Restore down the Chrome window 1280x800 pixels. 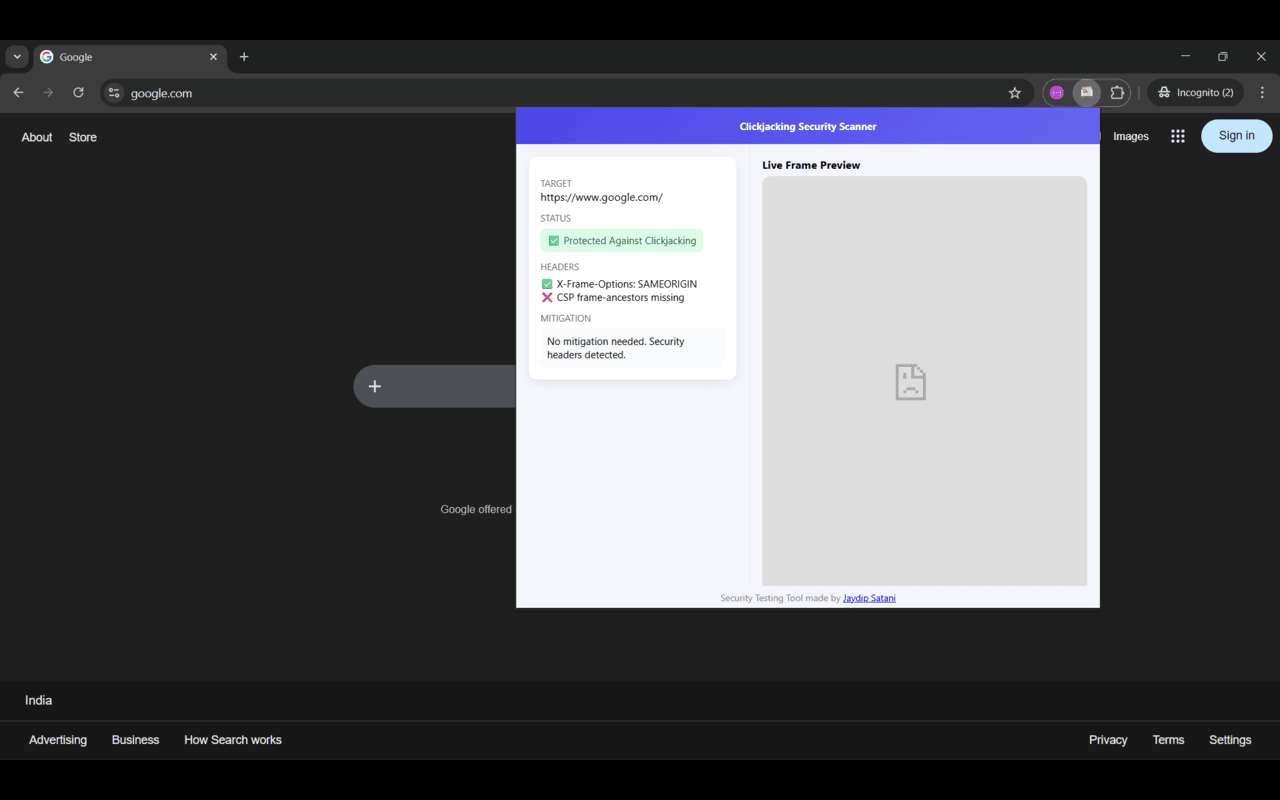point(1222,57)
